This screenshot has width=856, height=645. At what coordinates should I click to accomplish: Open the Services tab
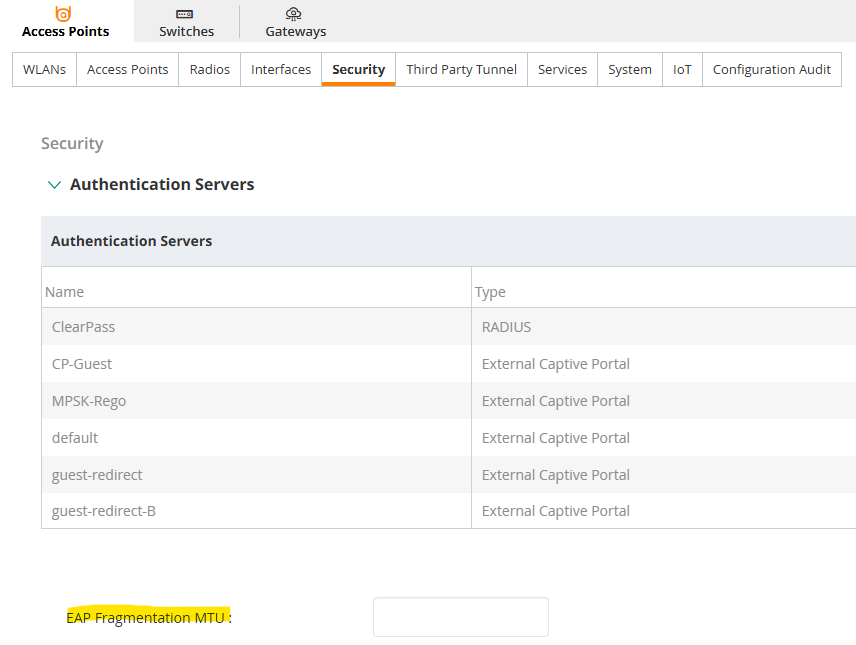562,70
